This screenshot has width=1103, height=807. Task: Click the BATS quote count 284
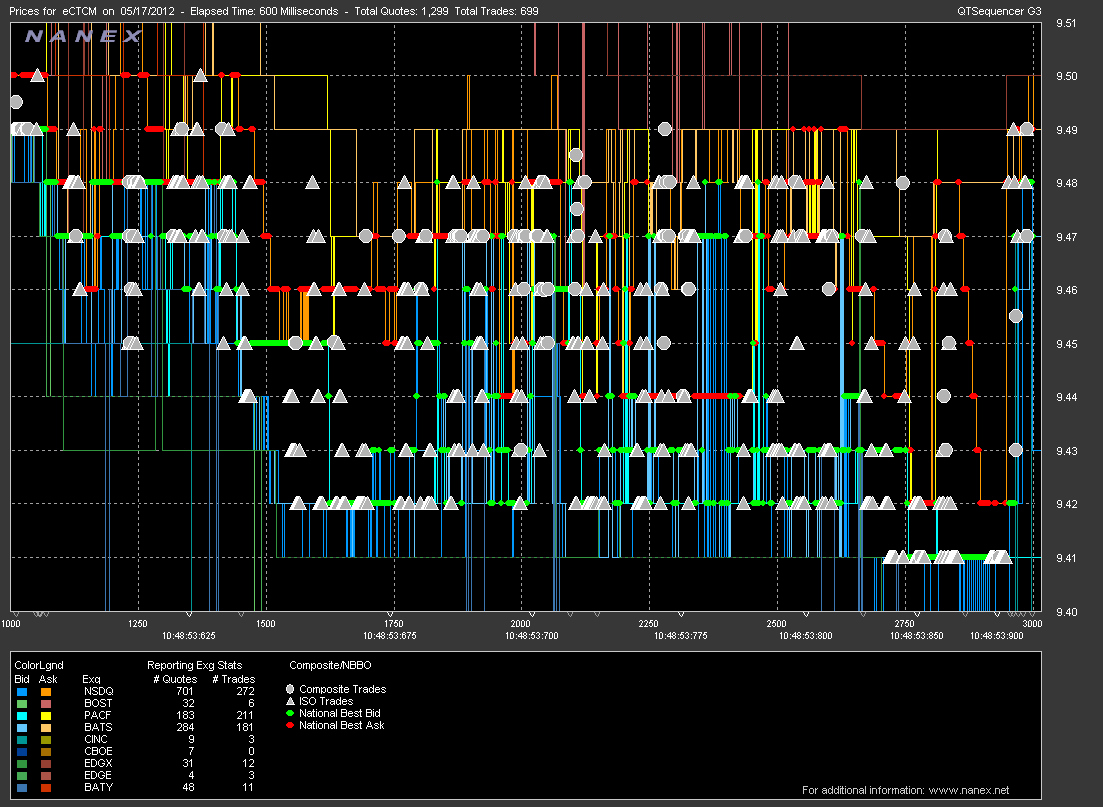[x=184, y=727]
